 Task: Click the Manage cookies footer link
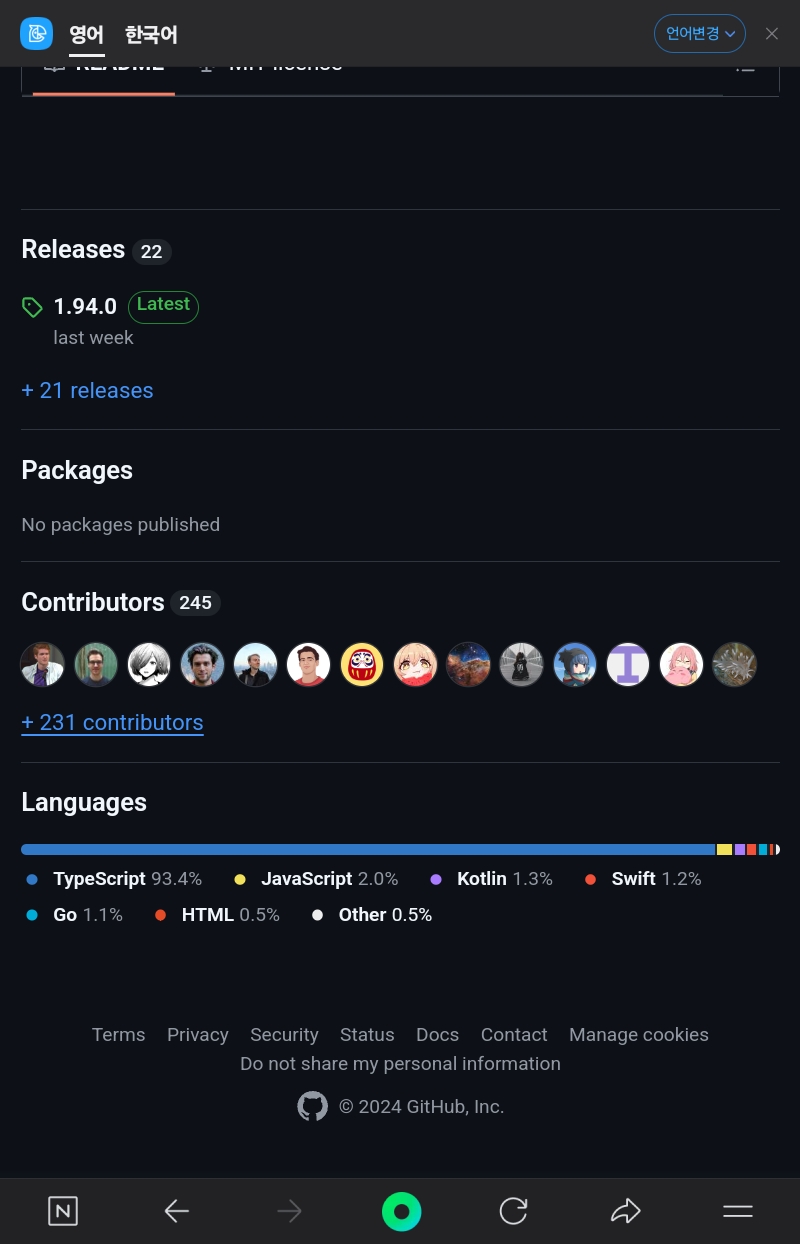coord(638,1035)
